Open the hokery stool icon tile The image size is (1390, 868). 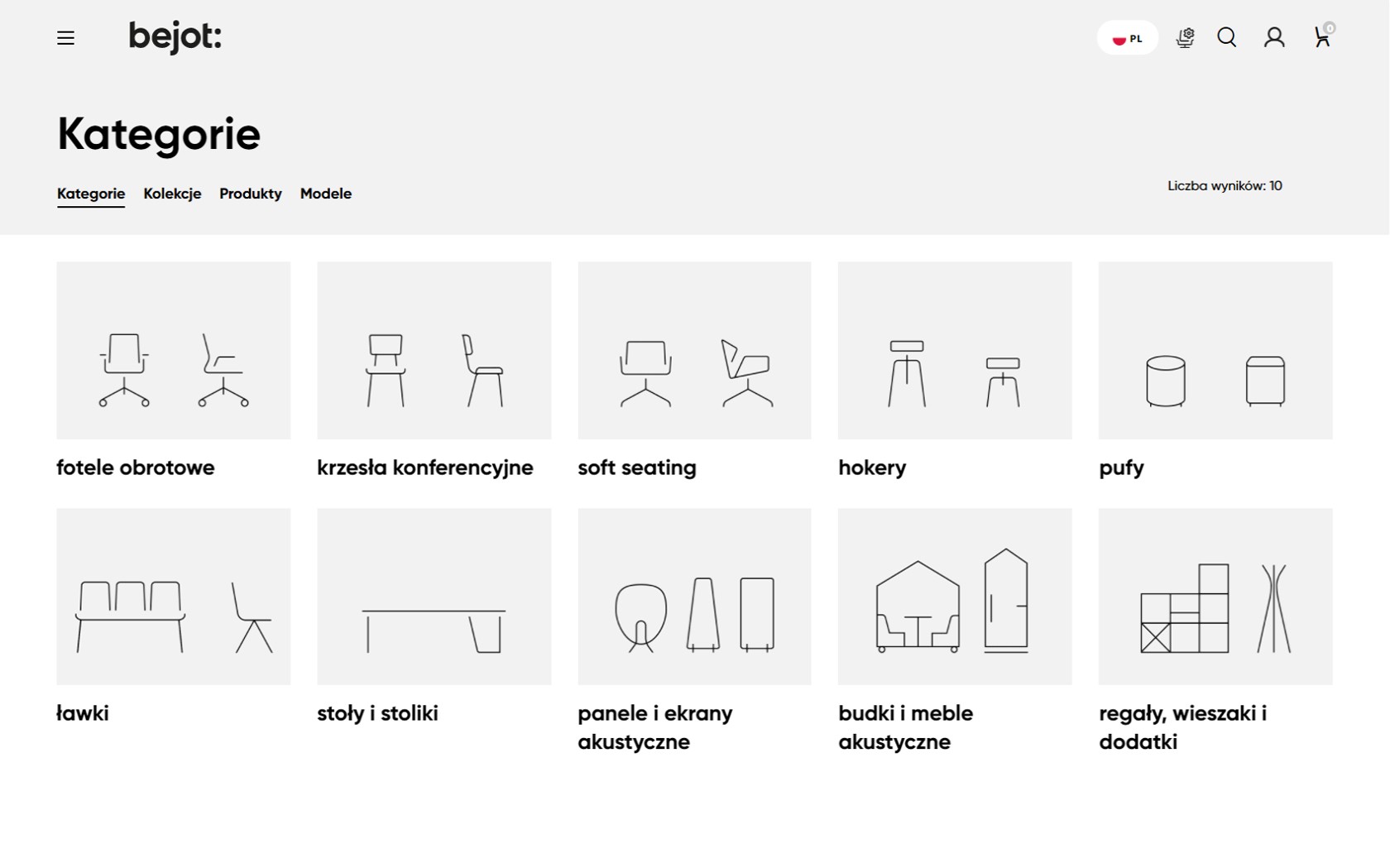tap(954, 350)
